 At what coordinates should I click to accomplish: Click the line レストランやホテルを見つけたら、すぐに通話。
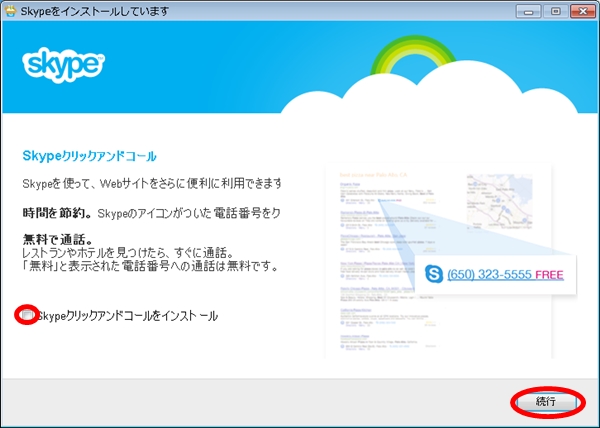(x=128, y=253)
